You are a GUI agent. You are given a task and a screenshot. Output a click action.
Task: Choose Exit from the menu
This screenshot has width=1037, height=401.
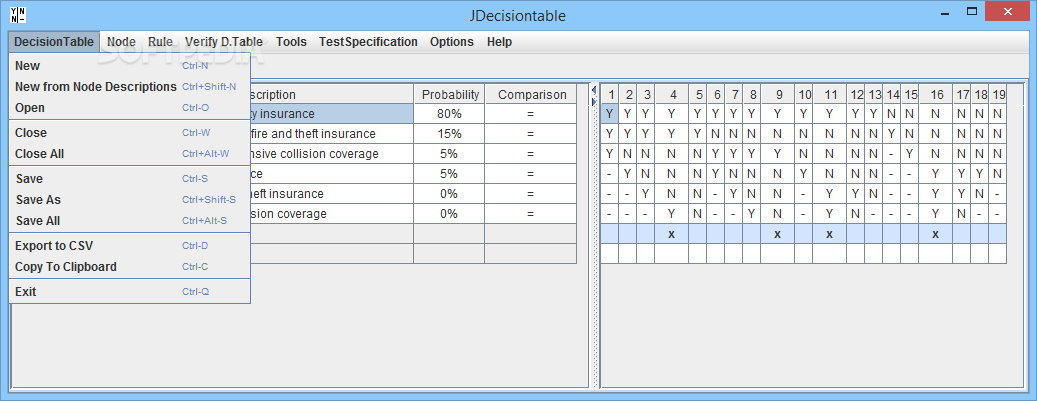130,292
